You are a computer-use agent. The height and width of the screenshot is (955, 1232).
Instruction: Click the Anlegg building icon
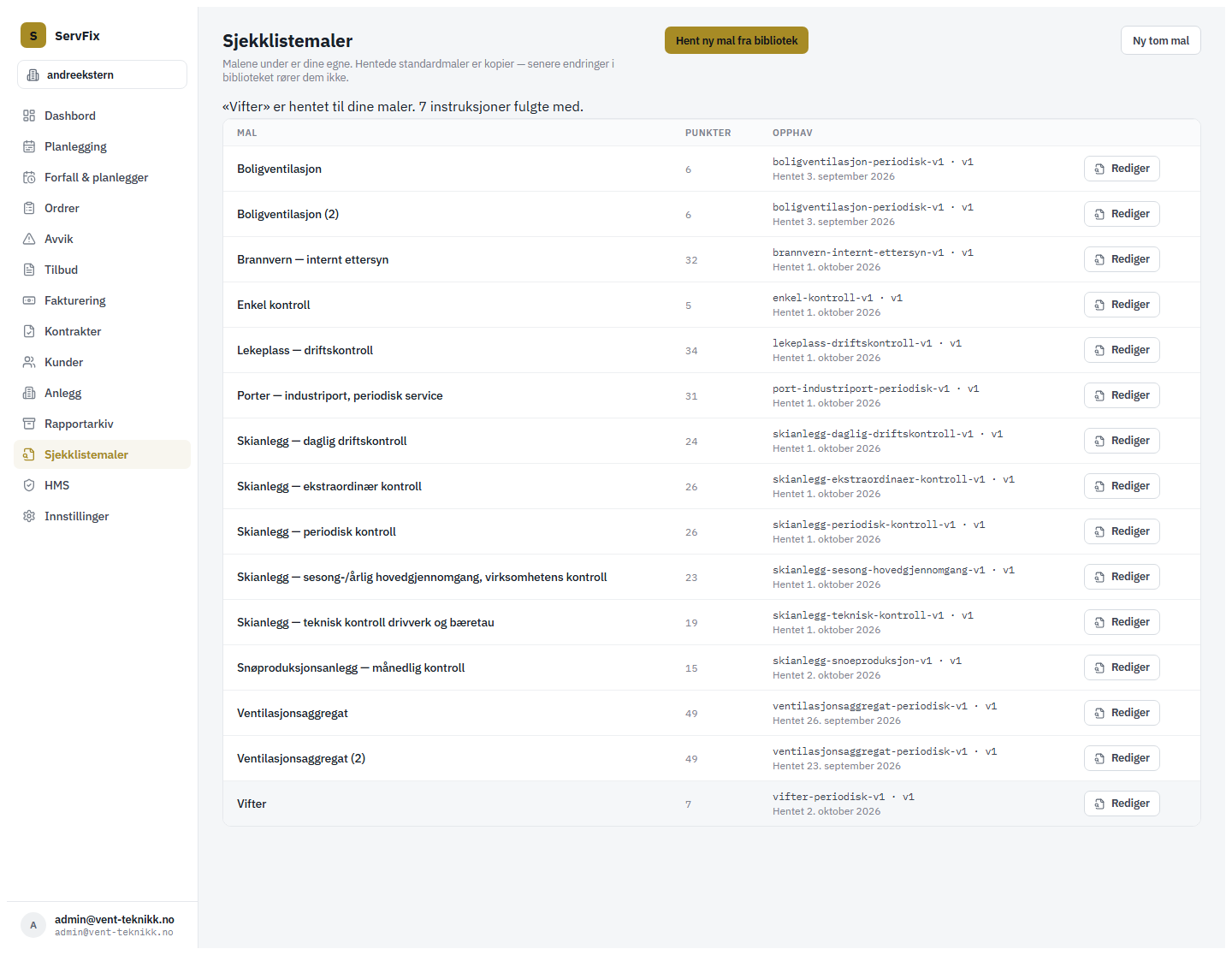coord(29,393)
